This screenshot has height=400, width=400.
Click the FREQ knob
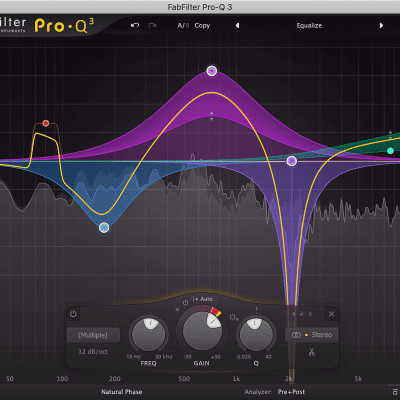point(149,334)
